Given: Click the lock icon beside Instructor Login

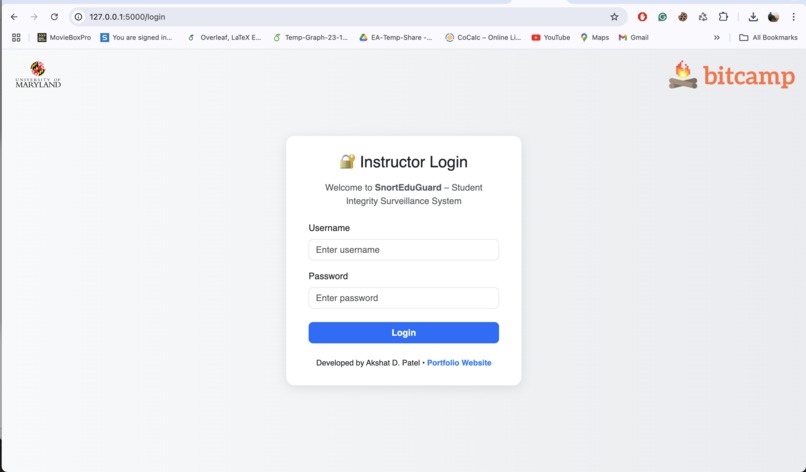Looking at the screenshot, I should click(347, 161).
